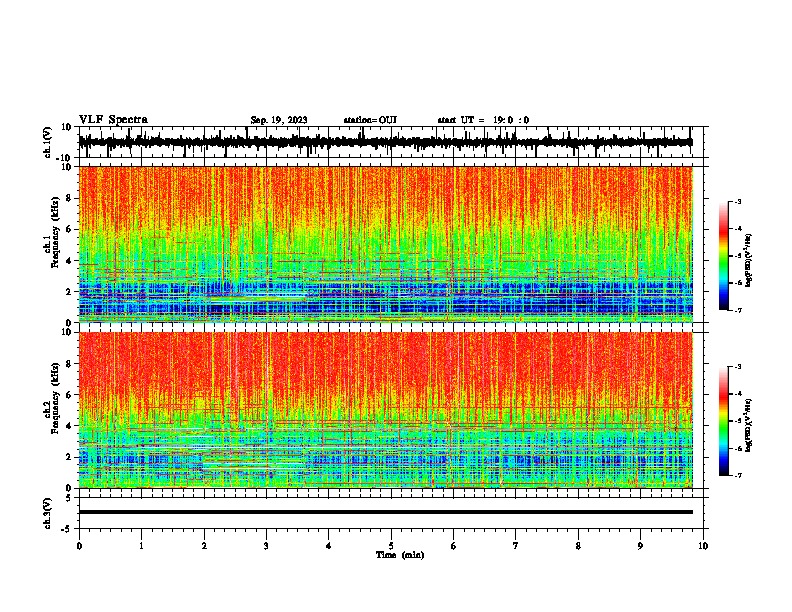Select the "Time (min)" axis label

tap(400, 555)
